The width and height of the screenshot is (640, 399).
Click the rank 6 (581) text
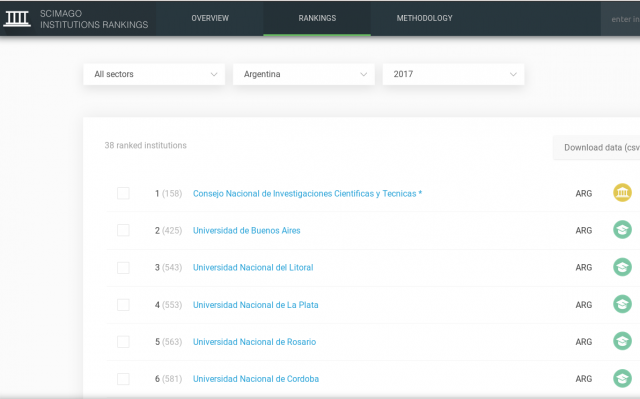(x=168, y=379)
